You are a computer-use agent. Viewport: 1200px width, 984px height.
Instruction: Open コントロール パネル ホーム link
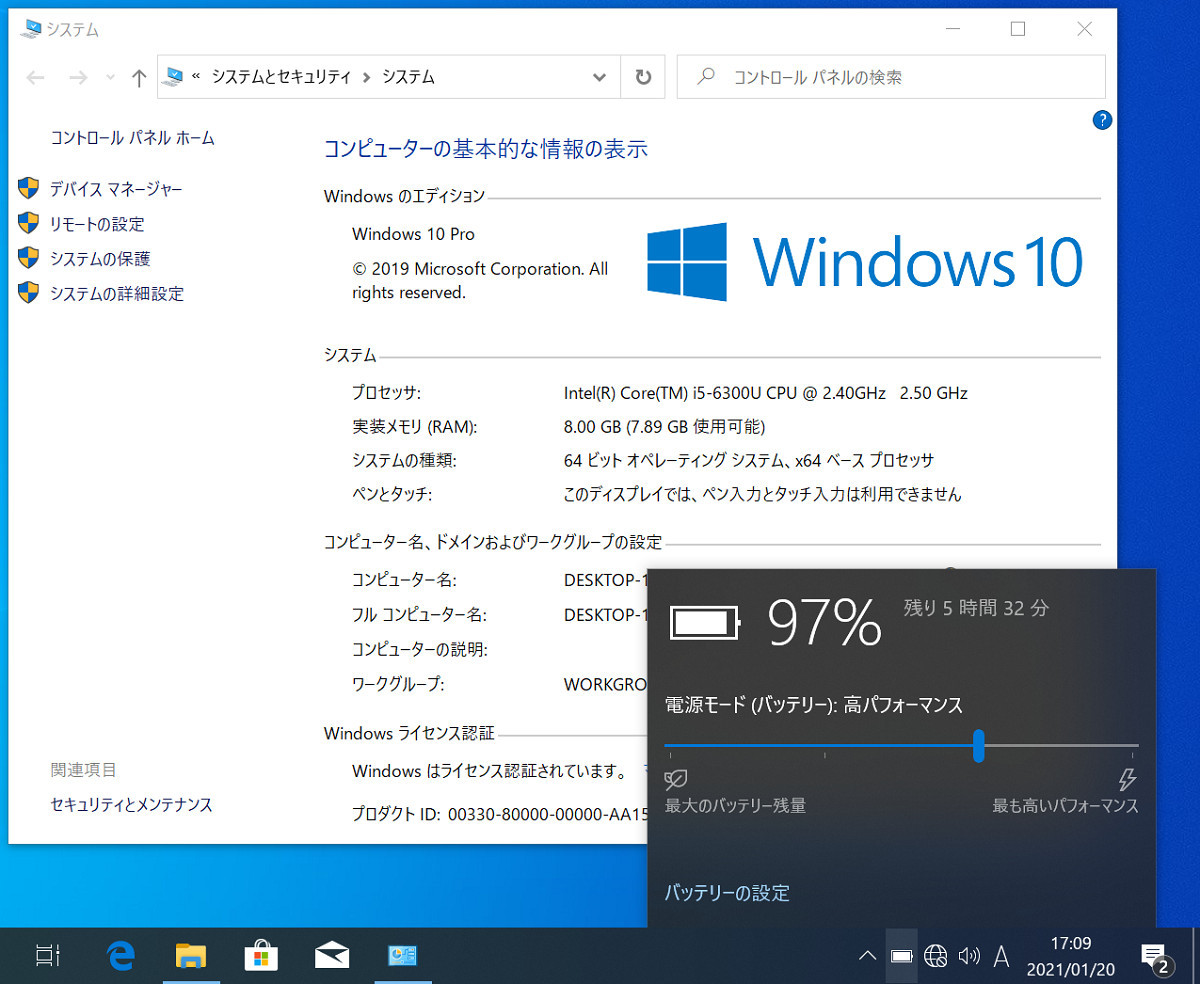click(133, 138)
